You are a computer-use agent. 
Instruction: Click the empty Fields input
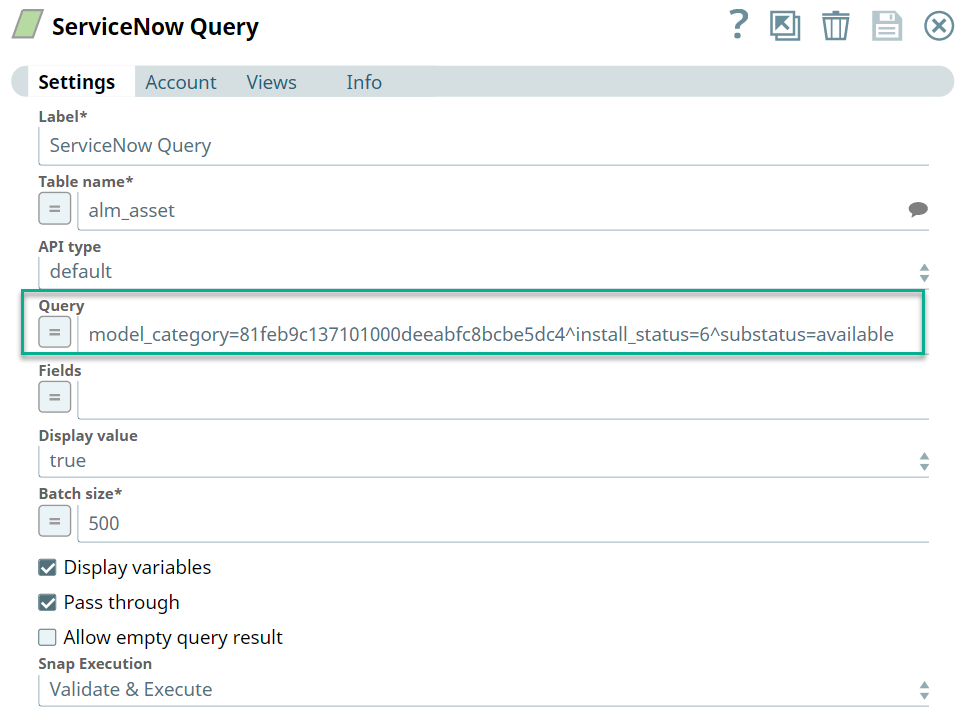pyautogui.click(x=503, y=400)
